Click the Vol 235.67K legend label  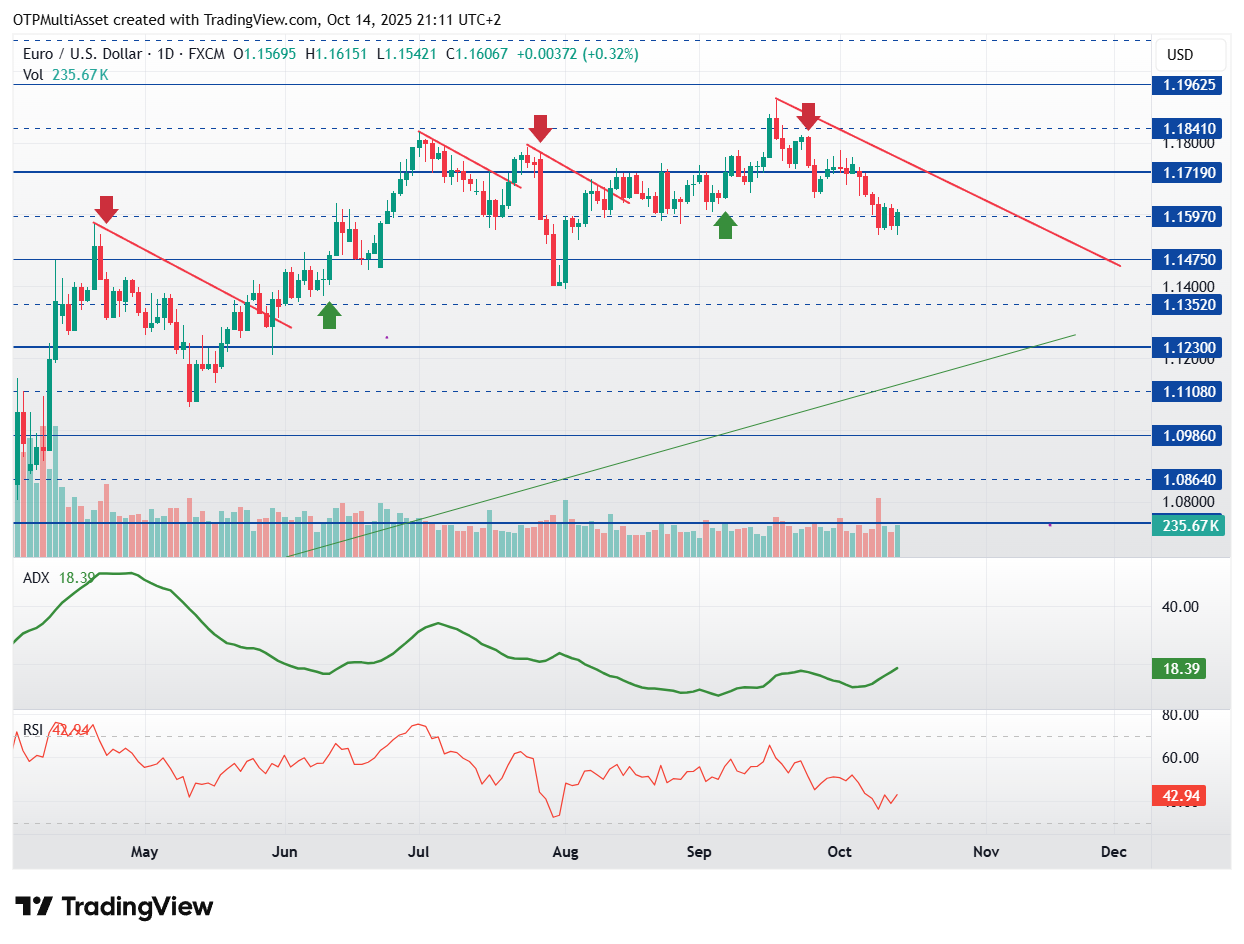[66, 74]
